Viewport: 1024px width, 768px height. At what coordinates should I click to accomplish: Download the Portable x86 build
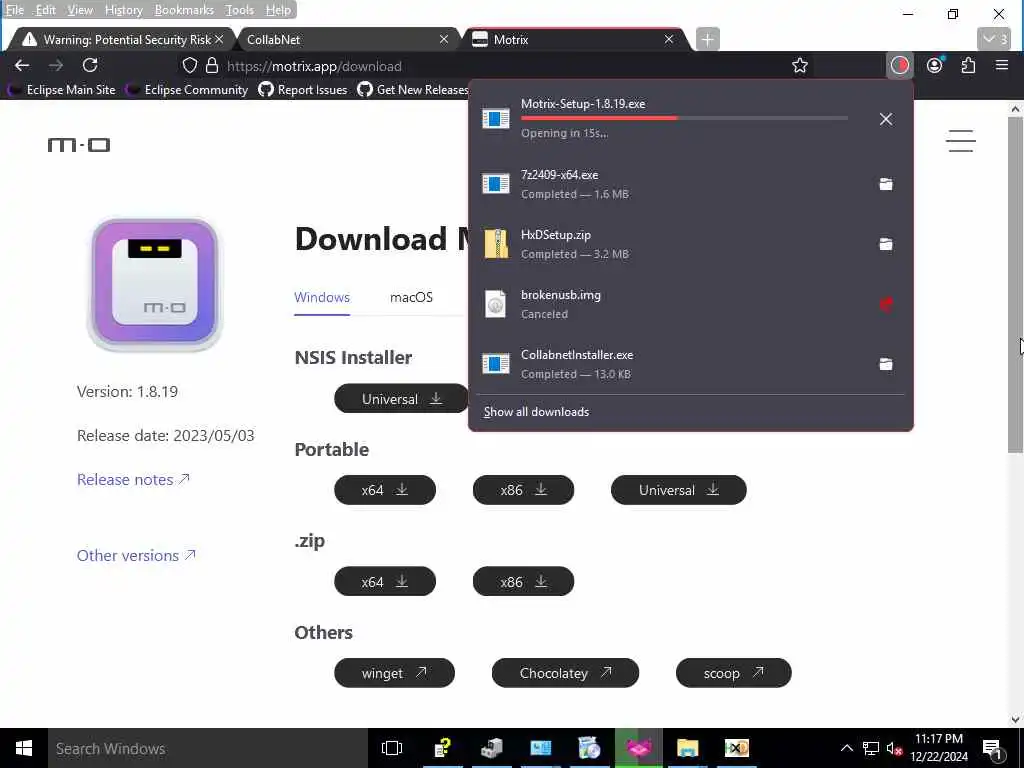[523, 490]
